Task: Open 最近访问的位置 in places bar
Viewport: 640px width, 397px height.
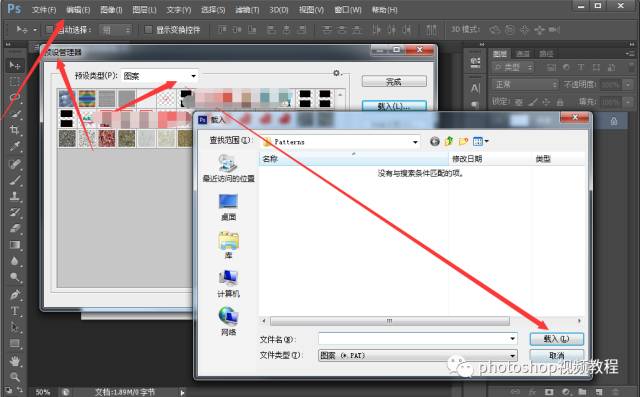Action: (x=229, y=169)
